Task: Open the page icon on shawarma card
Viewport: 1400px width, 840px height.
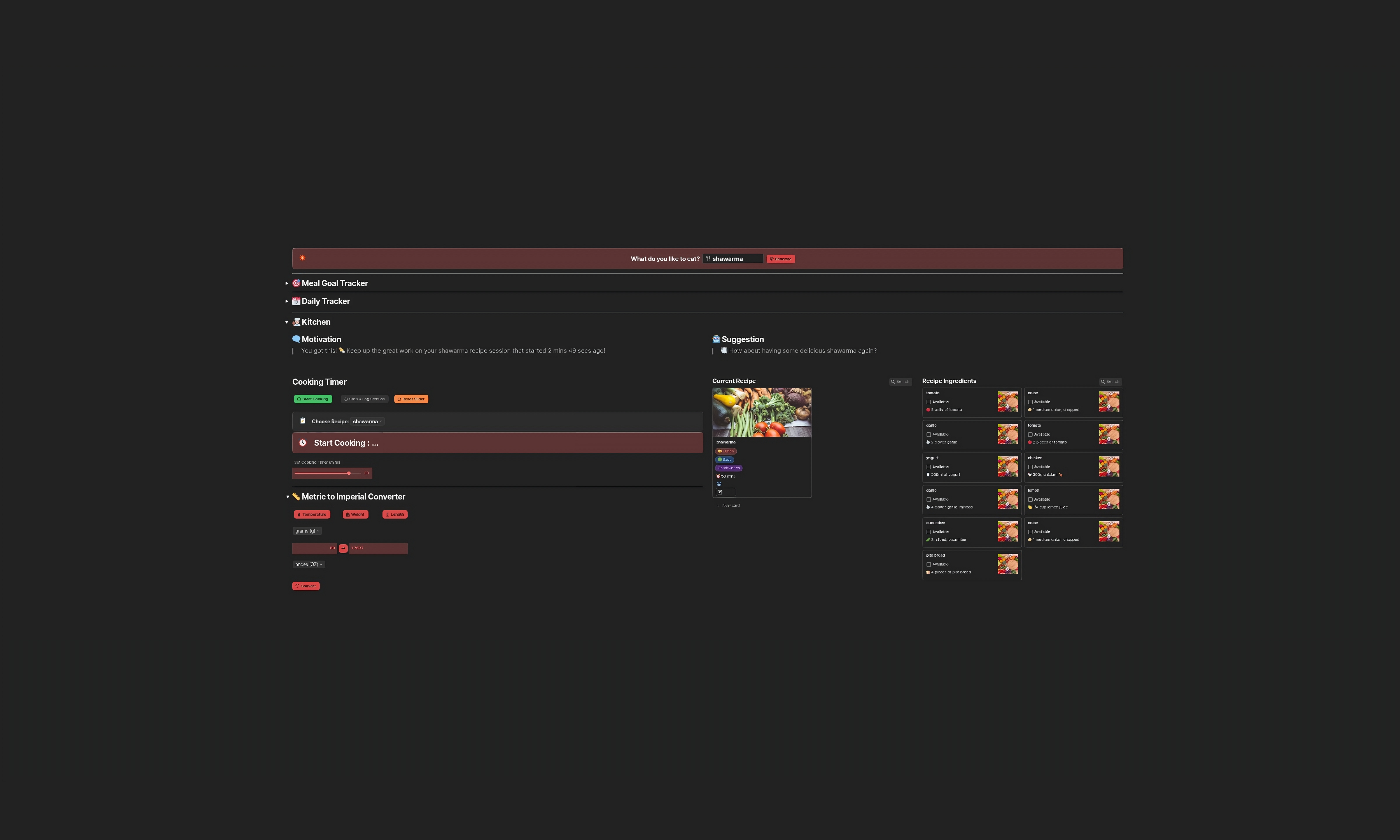Action: click(x=720, y=493)
